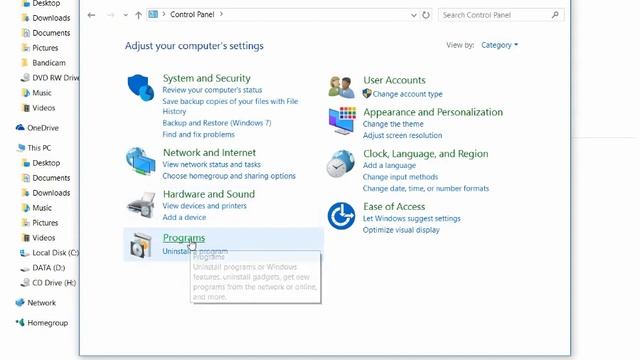Open the Clock, Language, and Region icon
The image size is (640, 360).
(x=341, y=163)
